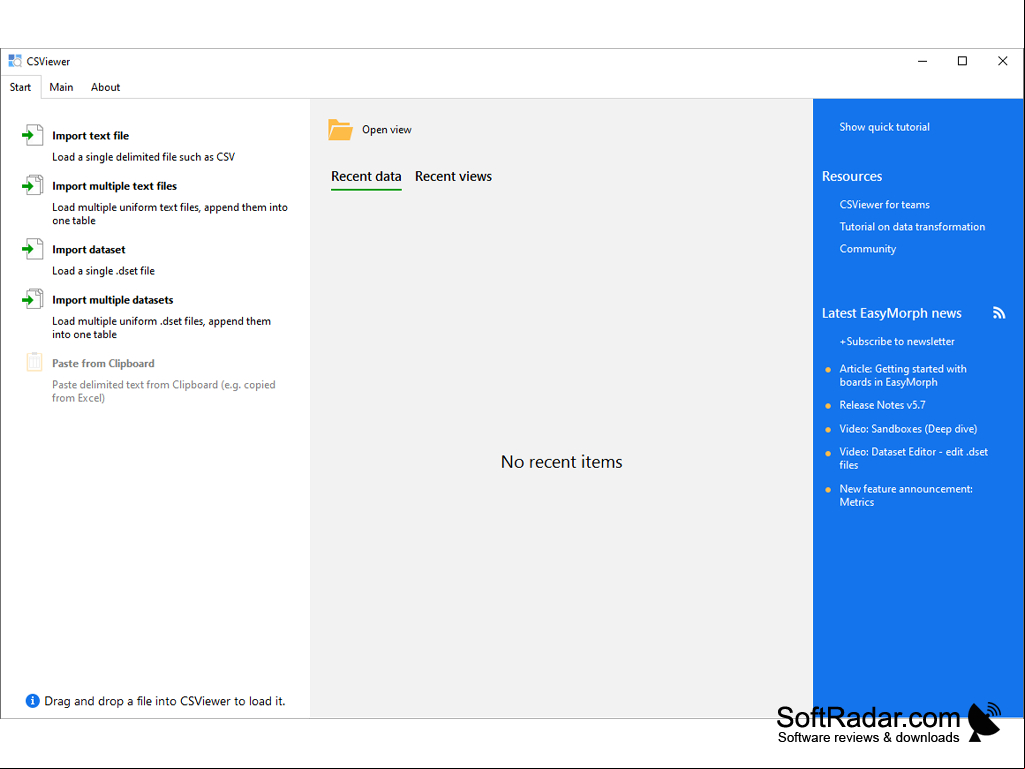This screenshot has height=769, width=1025.
Task: Click the Import text file label
Action: [90, 135]
